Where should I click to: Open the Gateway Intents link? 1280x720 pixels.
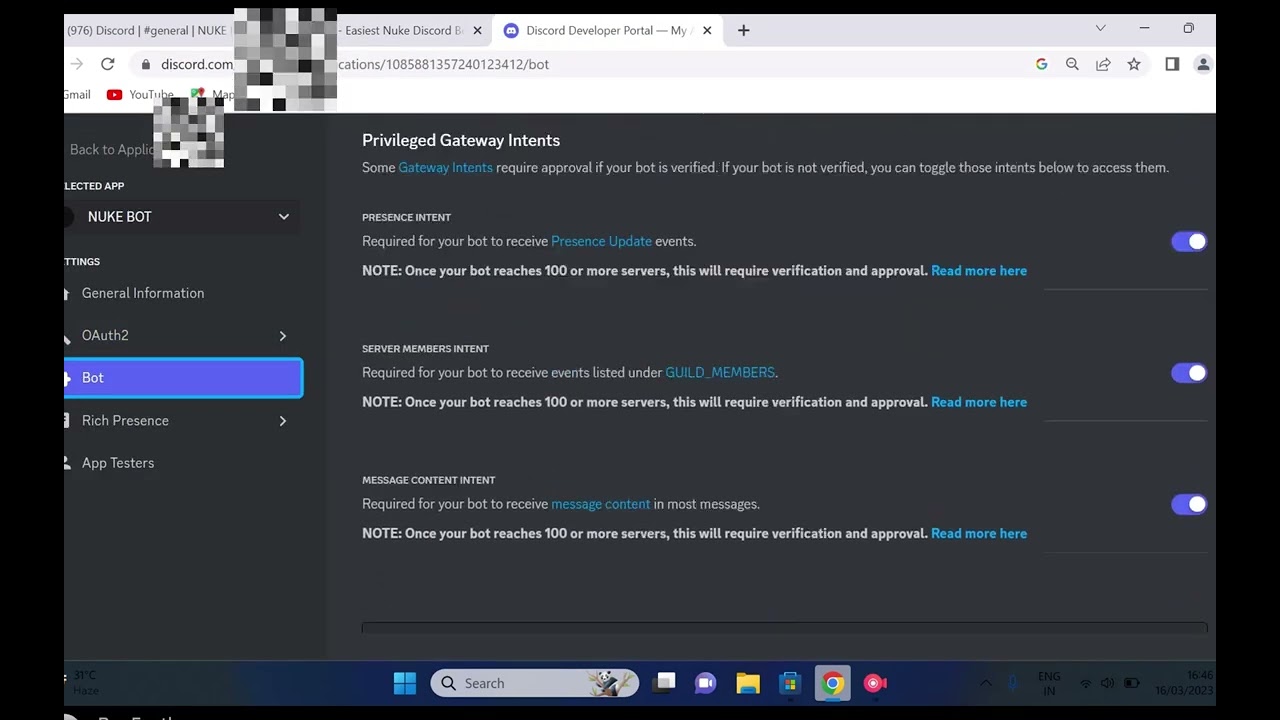click(x=445, y=167)
